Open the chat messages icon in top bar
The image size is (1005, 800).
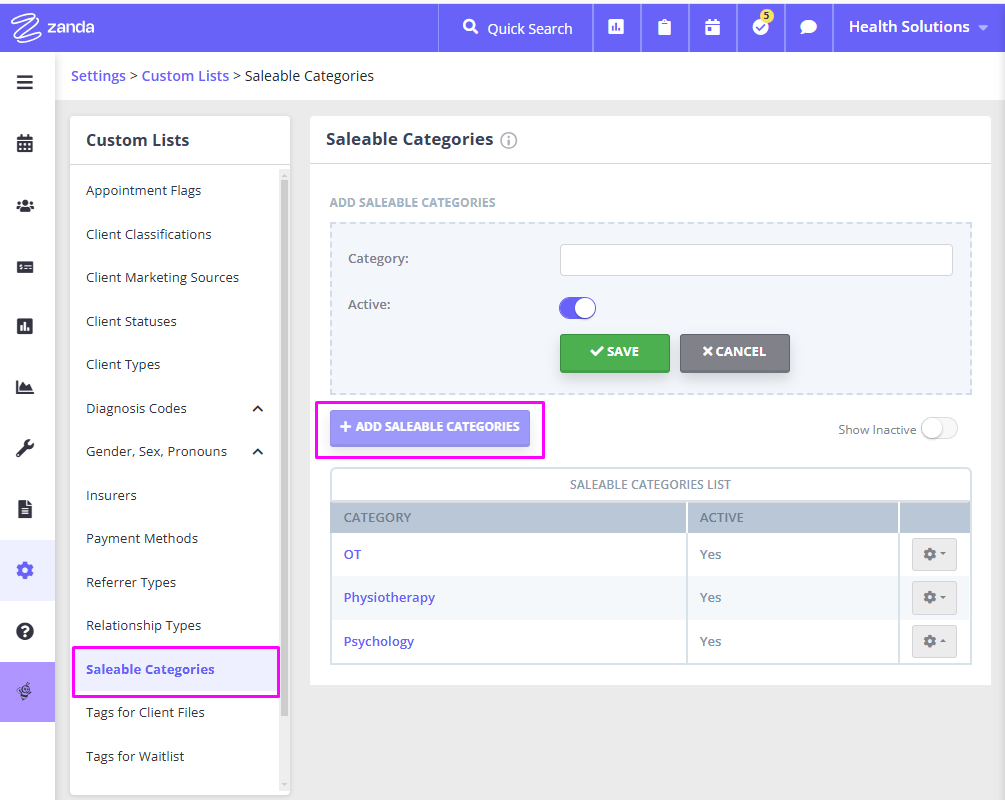pyautogui.click(x=808, y=27)
